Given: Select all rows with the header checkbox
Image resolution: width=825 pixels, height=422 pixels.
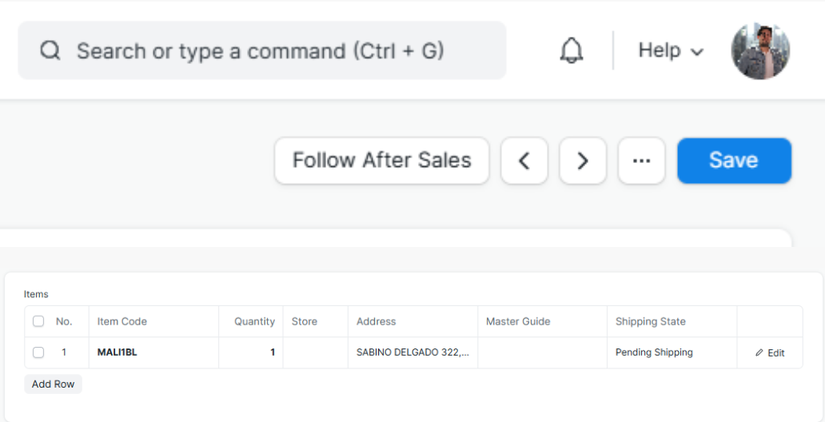Looking at the screenshot, I should [x=39, y=322].
